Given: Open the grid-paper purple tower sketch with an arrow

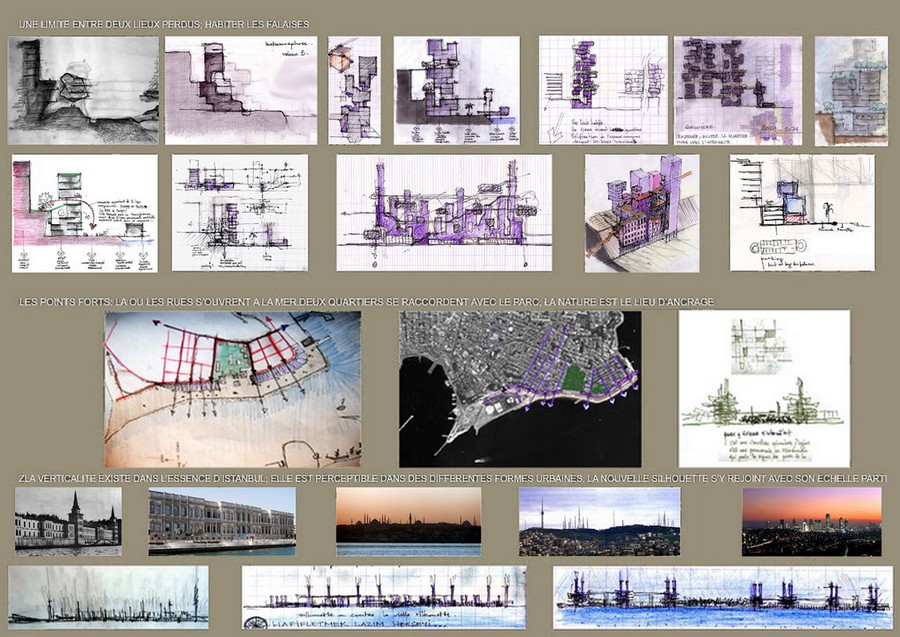Looking at the screenshot, I should pyautogui.click(x=603, y=91).
